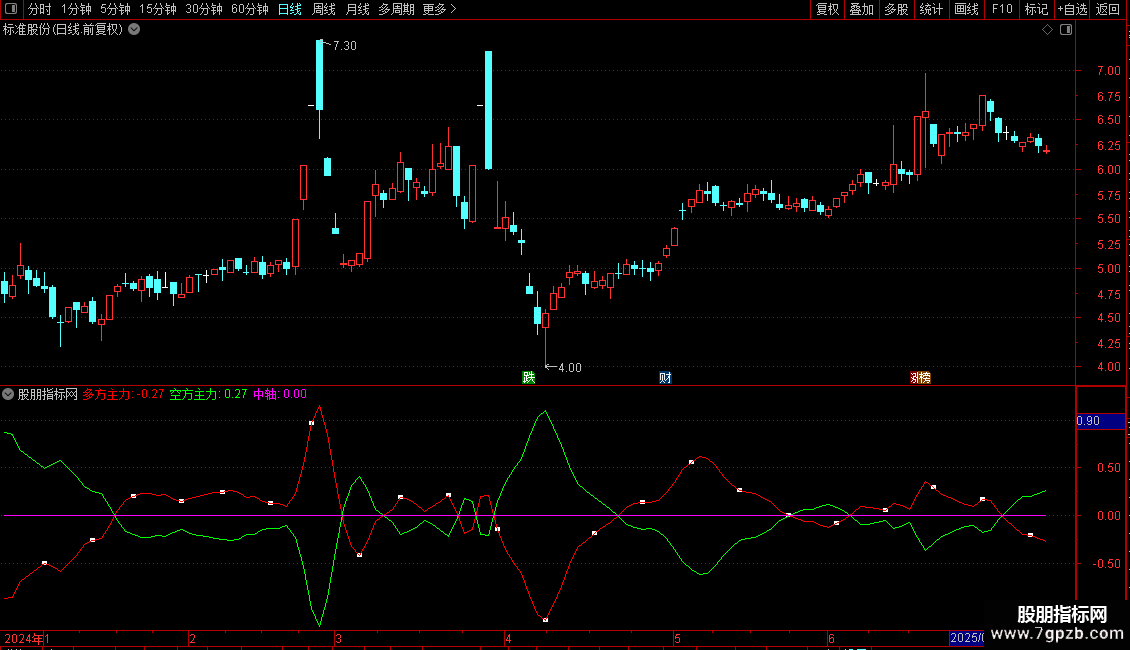Click the 叠加 overlay button
The image size is (1130, 650).
click(x=861, y=9)
